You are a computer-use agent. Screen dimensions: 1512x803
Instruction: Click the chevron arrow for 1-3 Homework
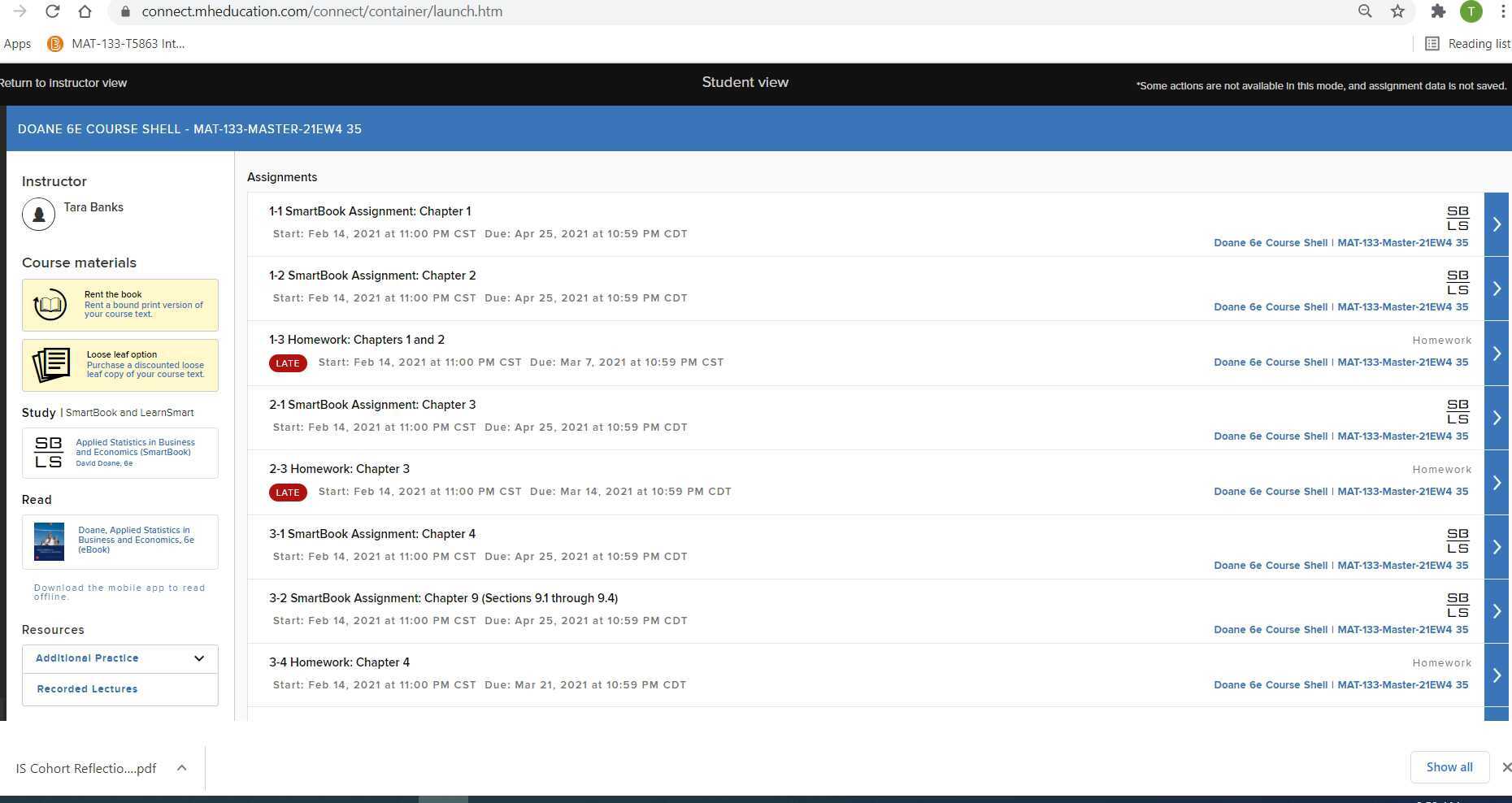(1497, 354)
